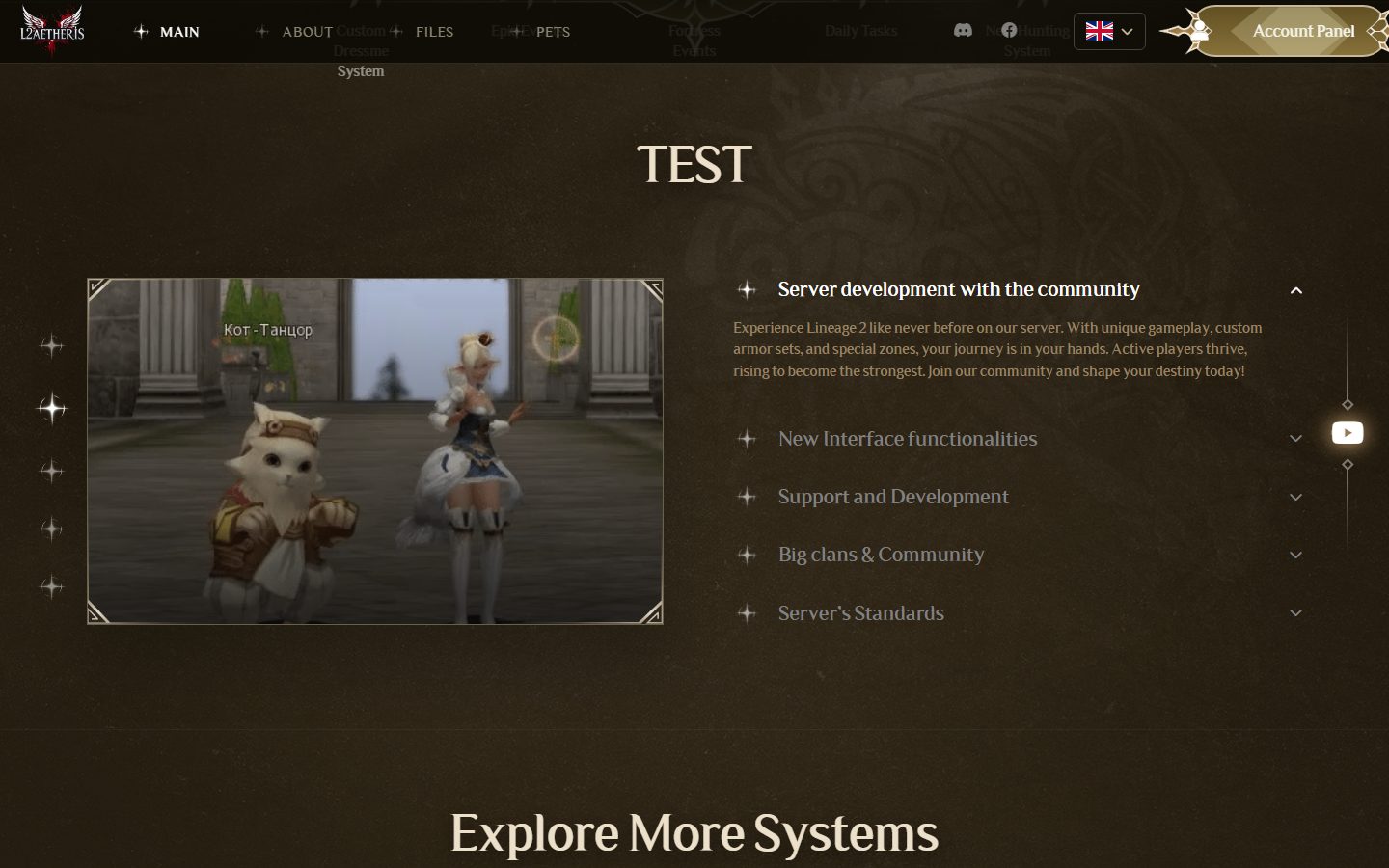Click the YouTube icon on side rail

(1348, 433)
